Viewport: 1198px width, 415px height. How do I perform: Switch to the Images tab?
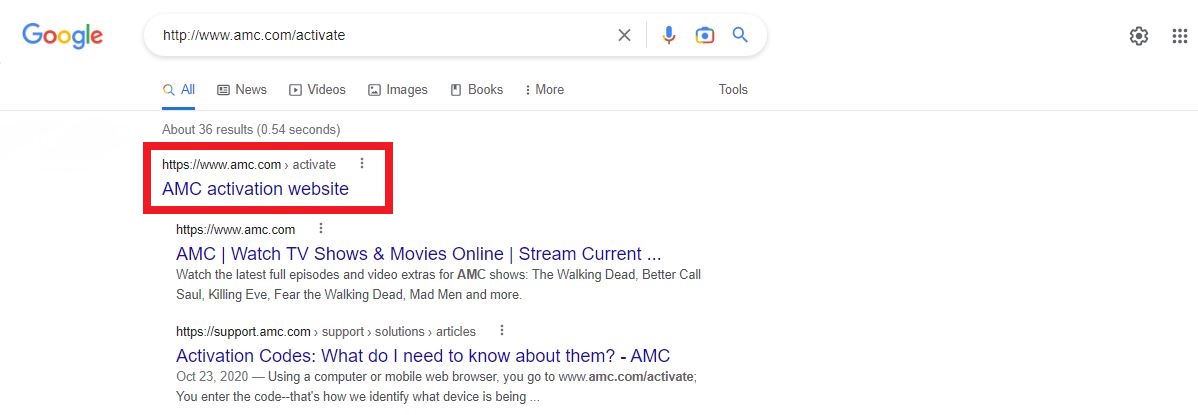click(x=398, y=90)
